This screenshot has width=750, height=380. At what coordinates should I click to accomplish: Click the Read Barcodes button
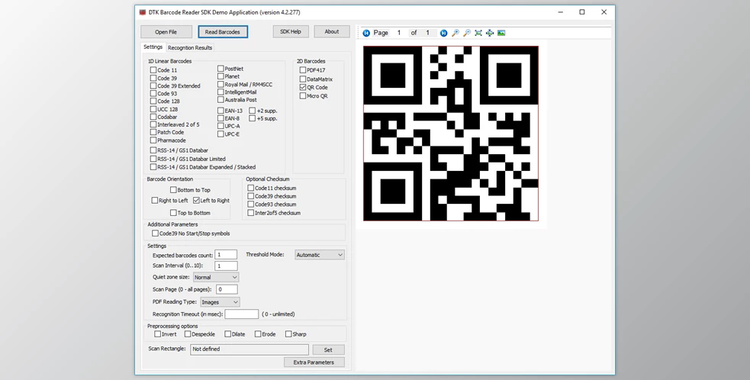223,32
